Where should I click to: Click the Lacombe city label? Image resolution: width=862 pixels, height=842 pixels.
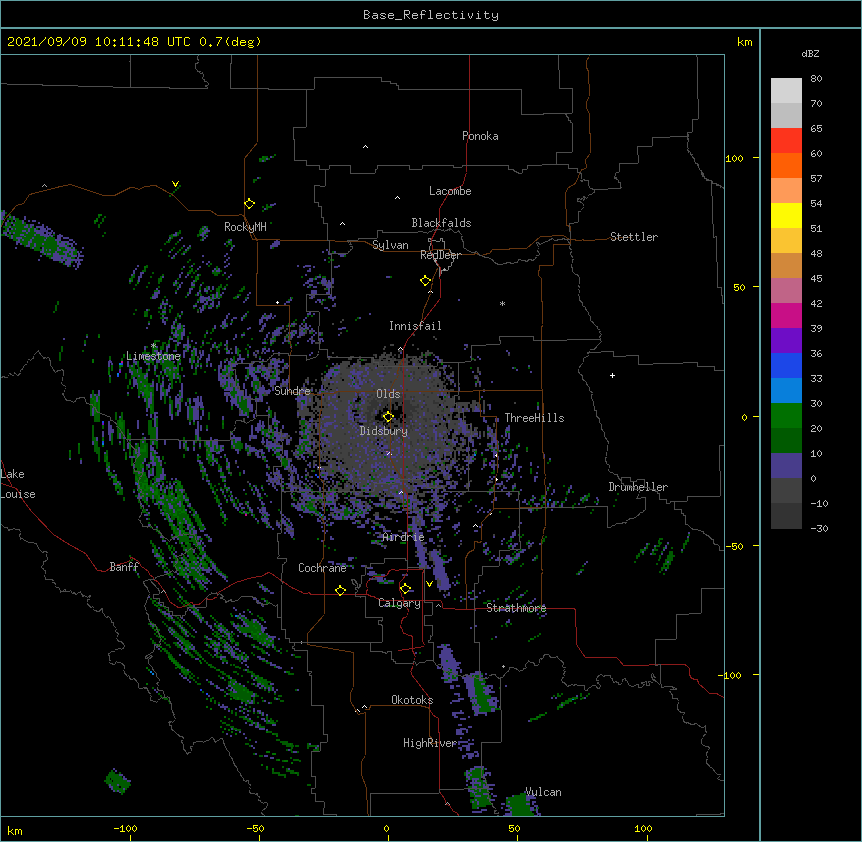[x=450, y=191]
